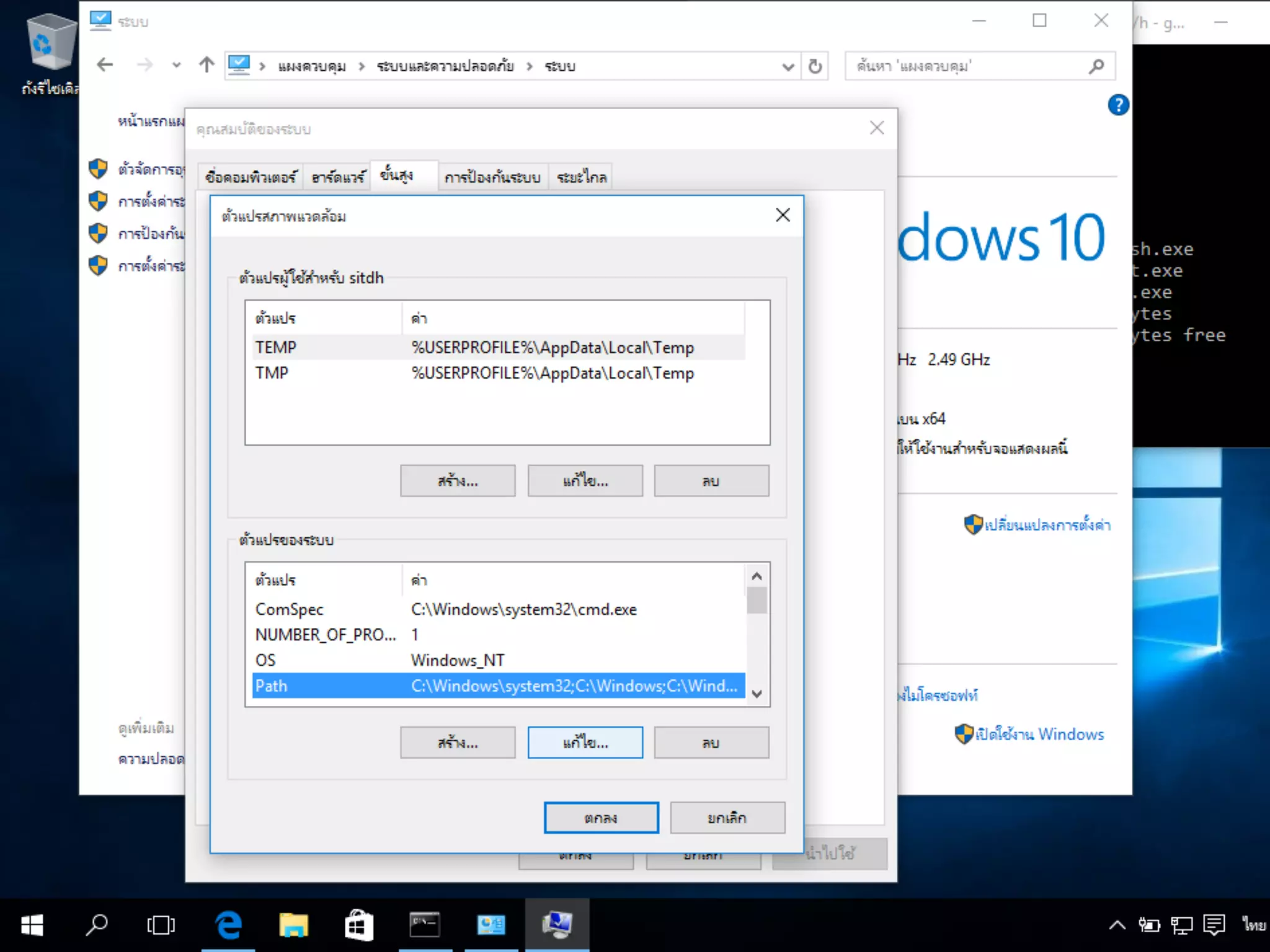
Task: Show hidden system tray icons
Action: 1117,925
